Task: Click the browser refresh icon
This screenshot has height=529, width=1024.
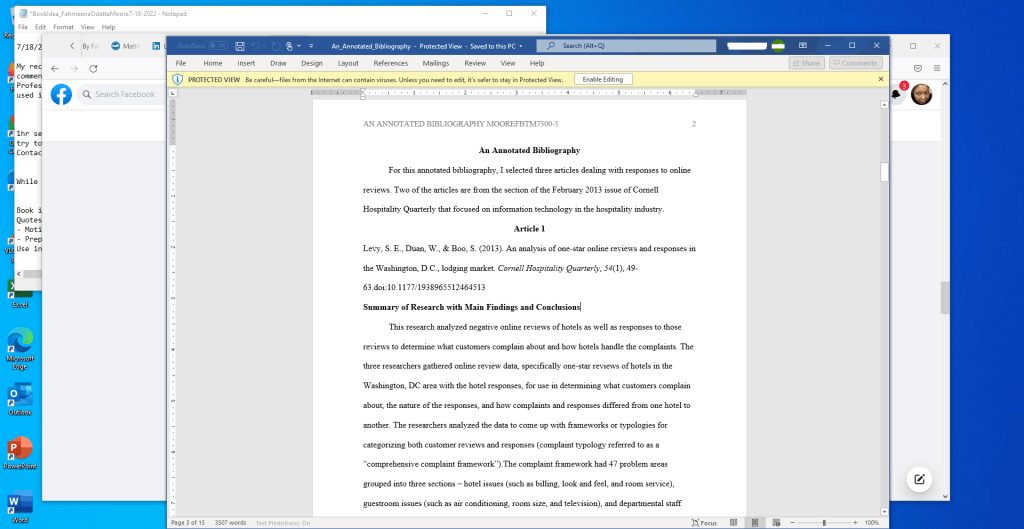Action: tap(93, 68)
